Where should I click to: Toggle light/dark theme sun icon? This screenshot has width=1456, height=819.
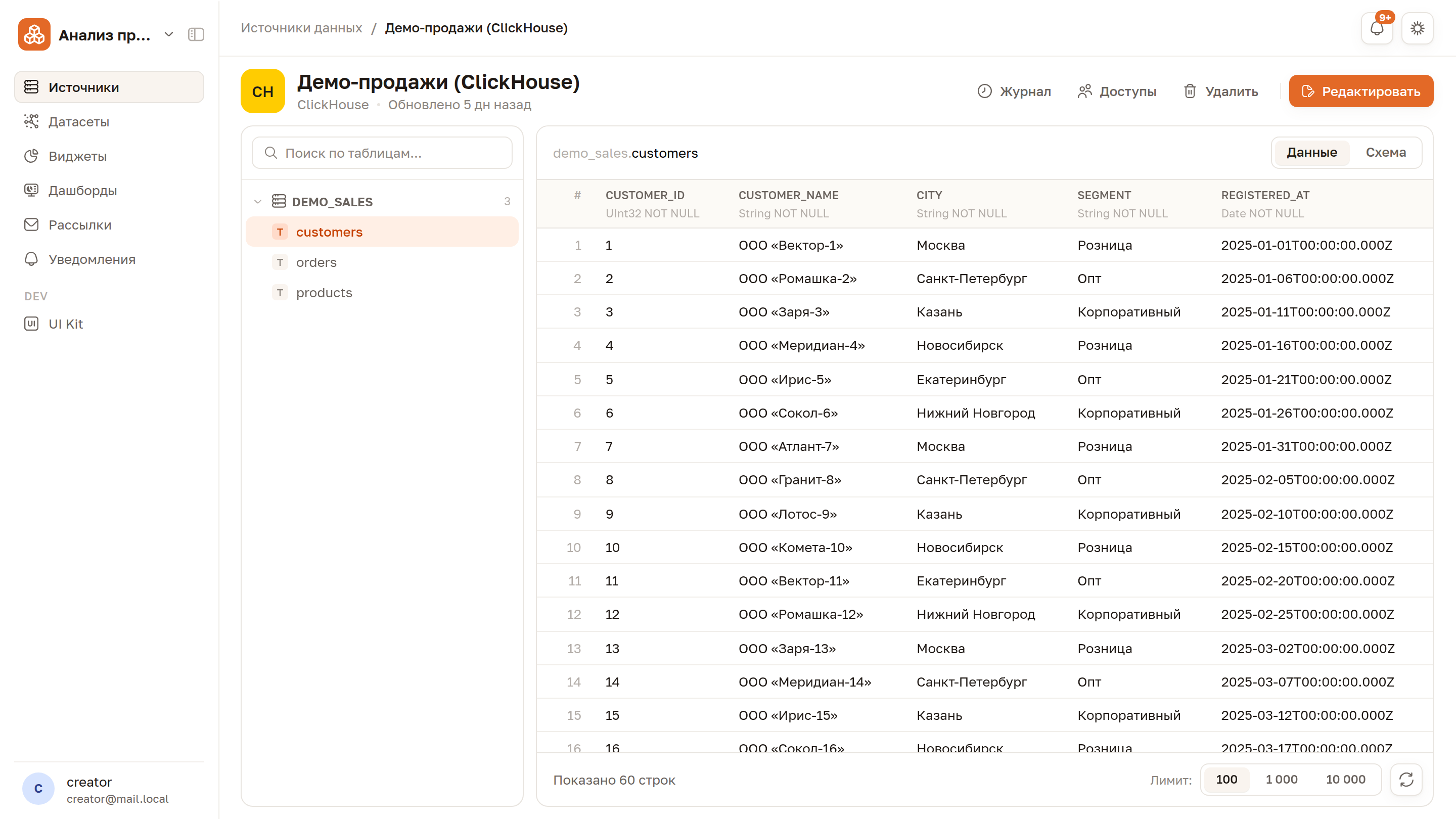1417,28
